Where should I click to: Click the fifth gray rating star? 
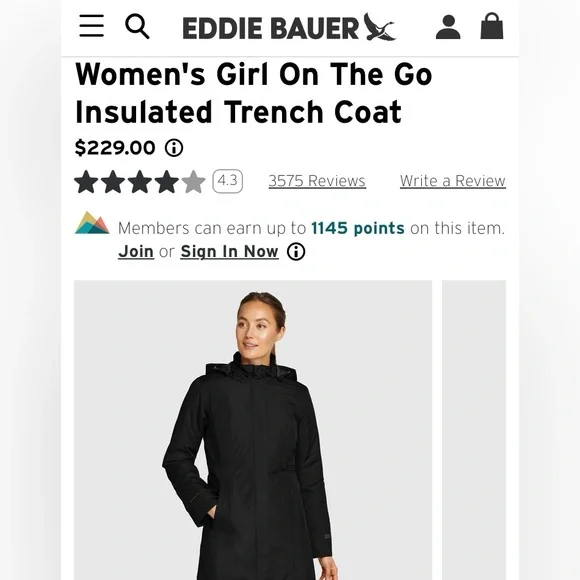[x=193, y=182]
